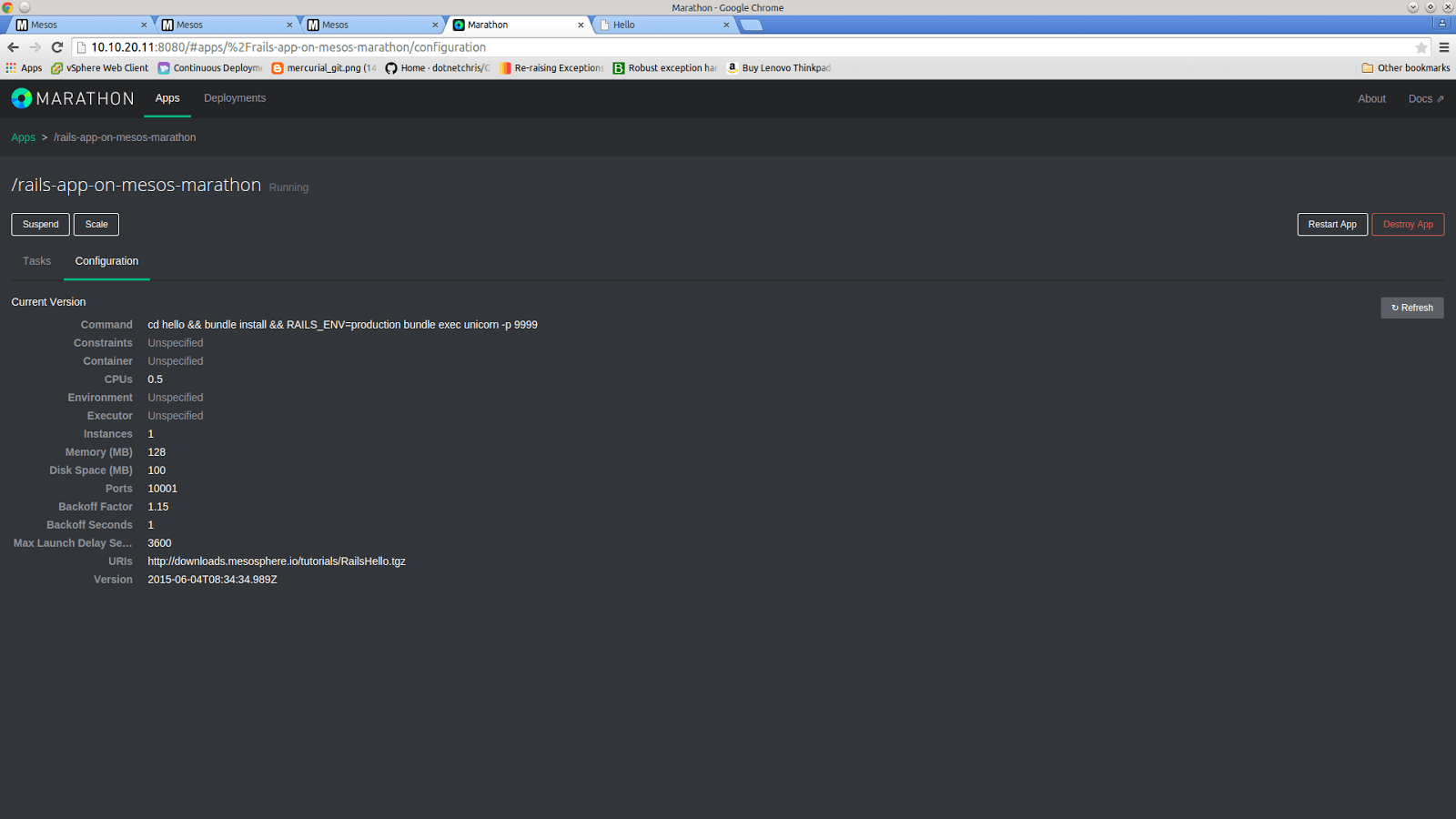The width and height of the screenshot is (1456, 819).
Task: Click the red Destroy App button
Action: coord(1407,224)
